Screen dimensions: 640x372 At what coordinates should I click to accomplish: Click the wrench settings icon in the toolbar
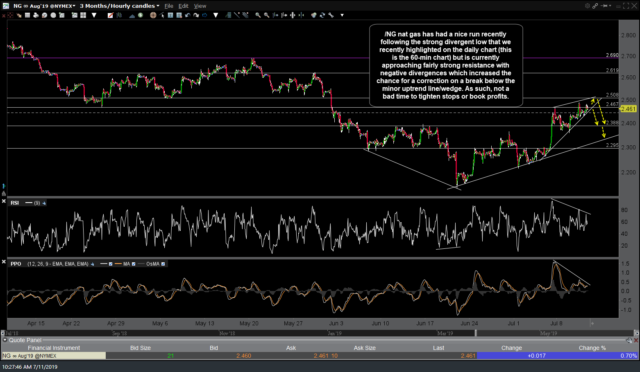[x=331, y=15]
